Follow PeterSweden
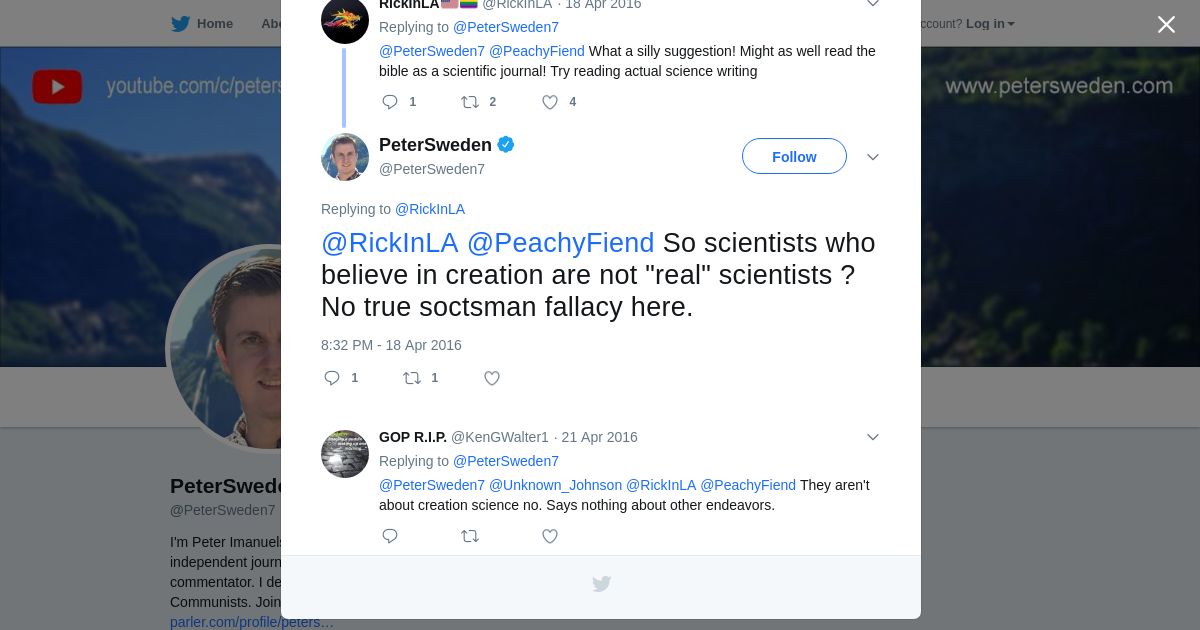 click(794, 157)
